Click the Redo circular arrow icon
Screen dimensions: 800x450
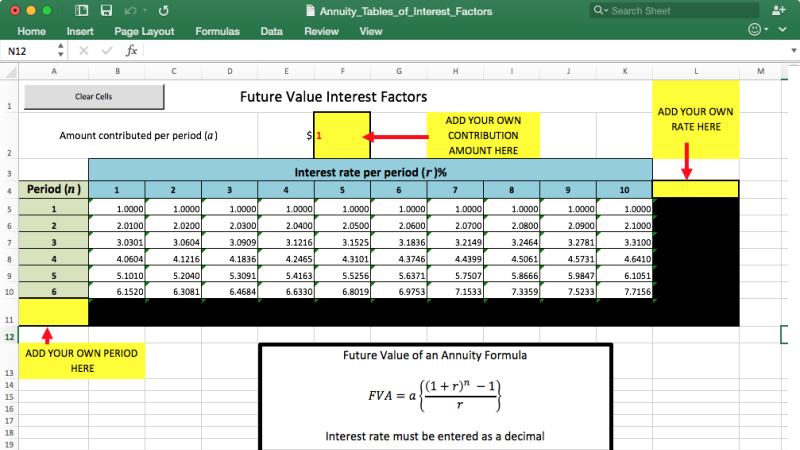point(163,11)
